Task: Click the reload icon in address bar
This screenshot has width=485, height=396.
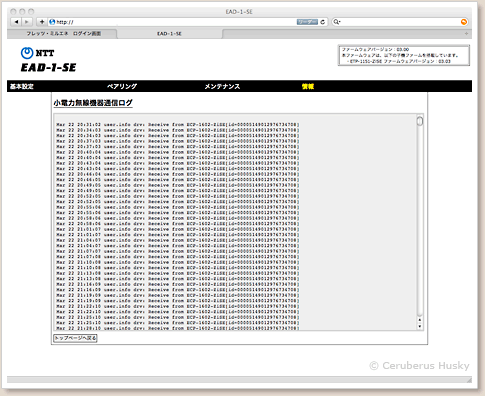Action: (x=323, y=22)
